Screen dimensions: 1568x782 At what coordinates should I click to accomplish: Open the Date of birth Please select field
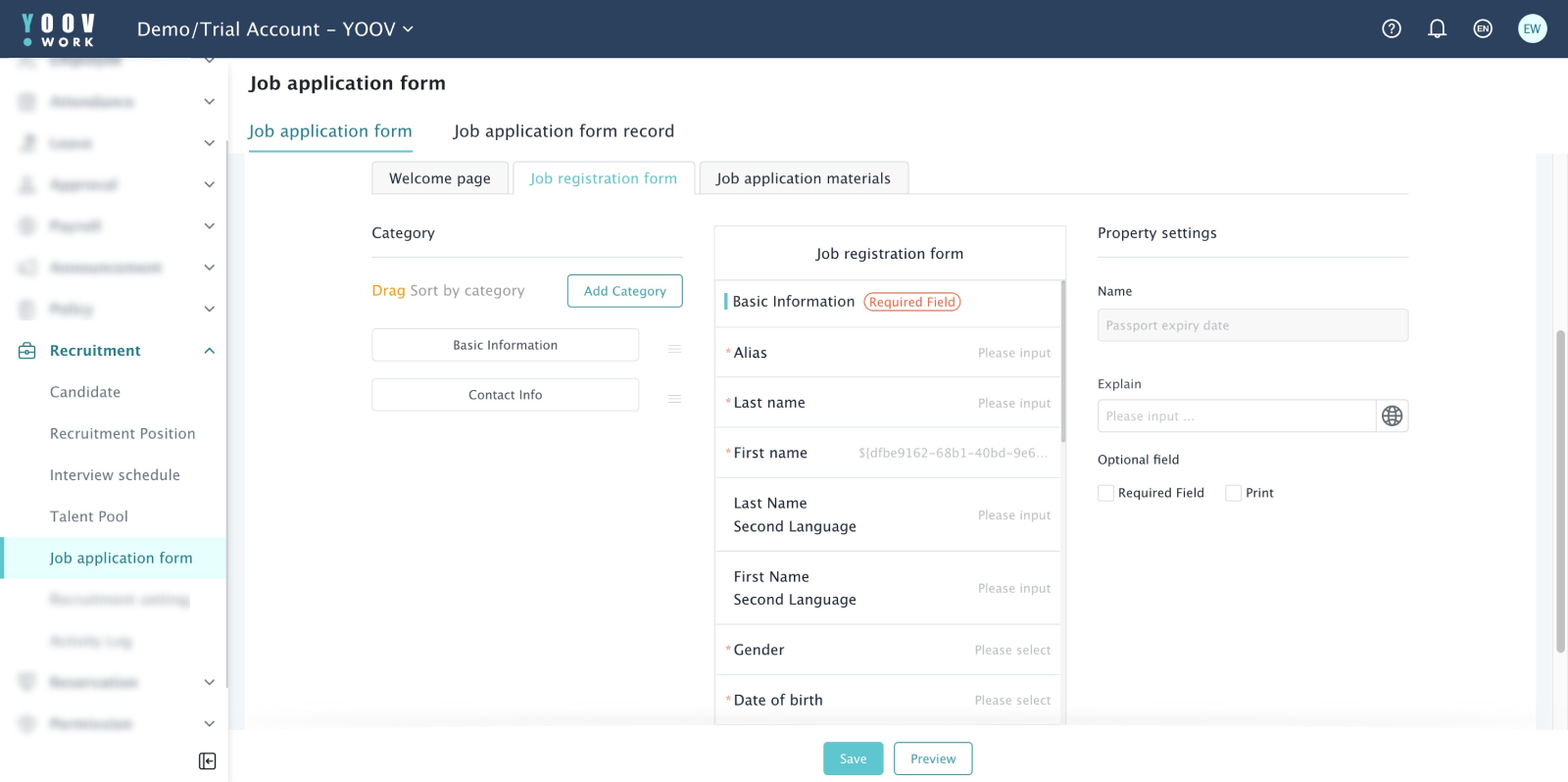[x=1012, y=701]
